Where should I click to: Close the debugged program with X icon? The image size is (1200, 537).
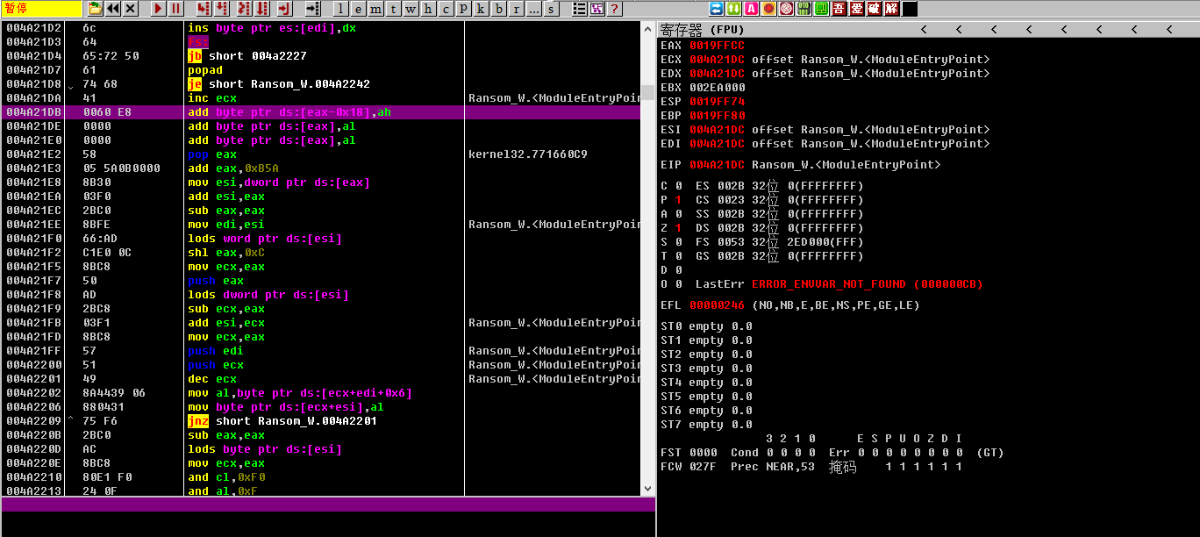131,9
